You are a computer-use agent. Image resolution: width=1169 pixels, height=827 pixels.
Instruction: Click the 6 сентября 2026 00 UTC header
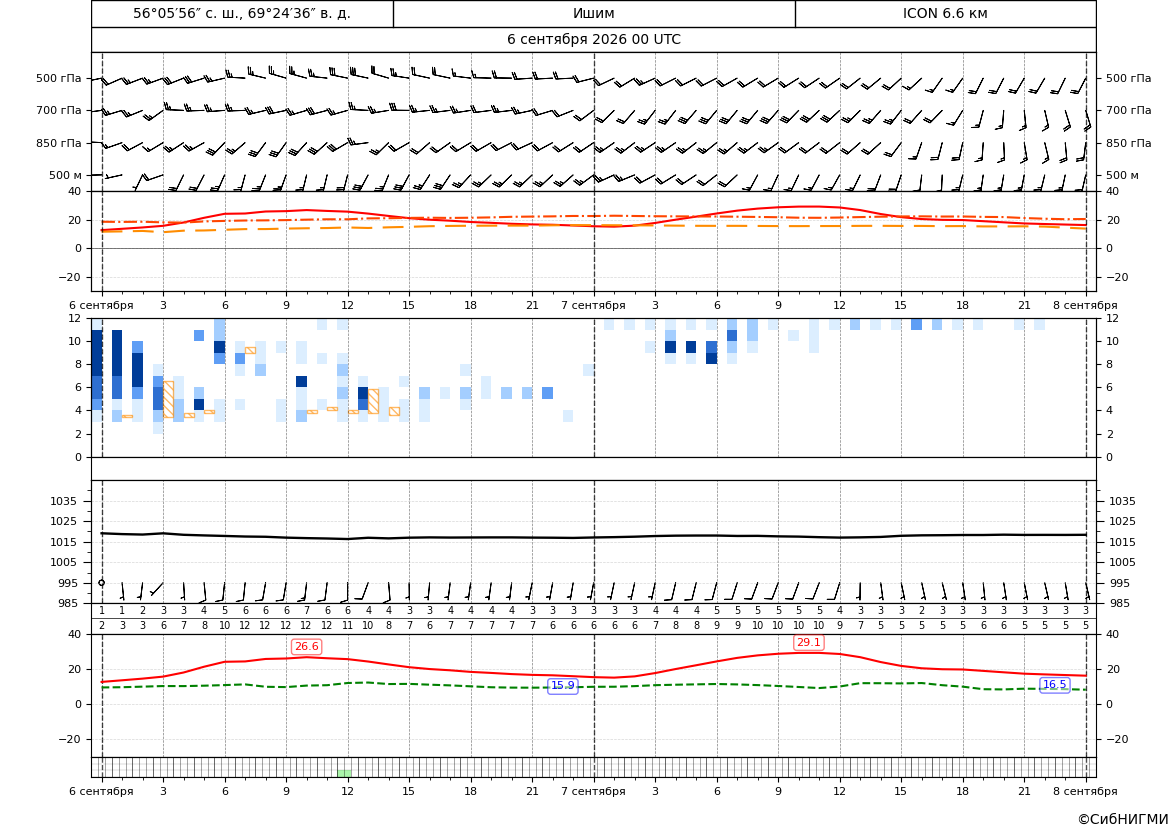(x=593, y=40)
